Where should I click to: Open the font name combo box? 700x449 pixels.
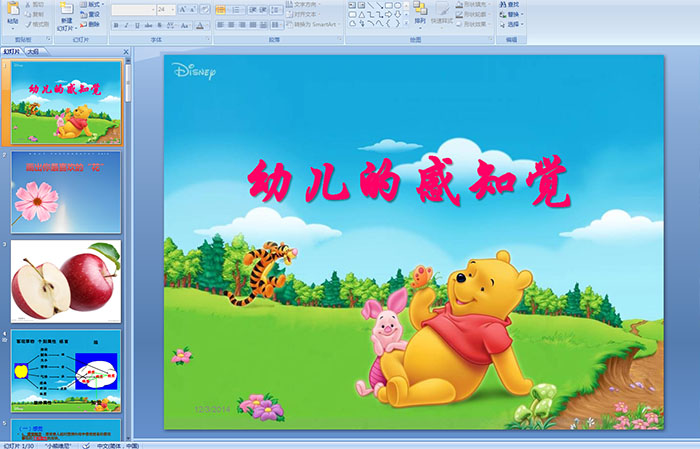click(133, 9)
